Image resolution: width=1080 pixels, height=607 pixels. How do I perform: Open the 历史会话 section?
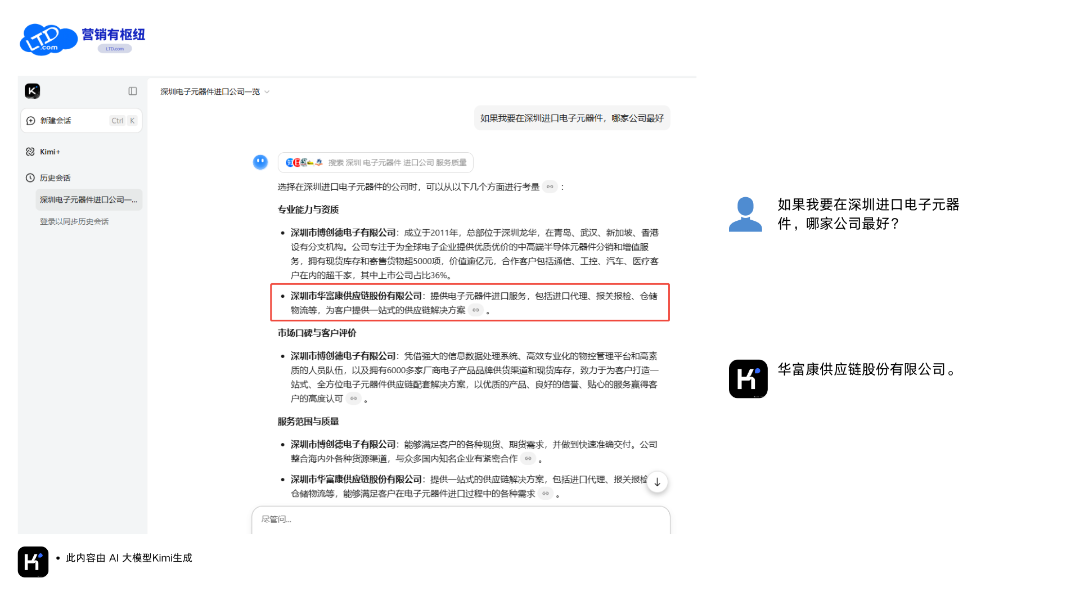55,178
